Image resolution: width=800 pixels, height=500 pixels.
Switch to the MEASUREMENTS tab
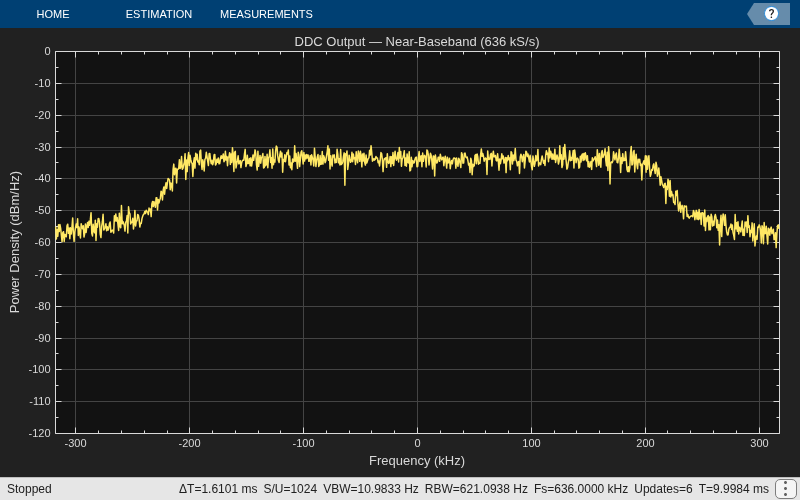pyautogui.click(x=266, y=14)
